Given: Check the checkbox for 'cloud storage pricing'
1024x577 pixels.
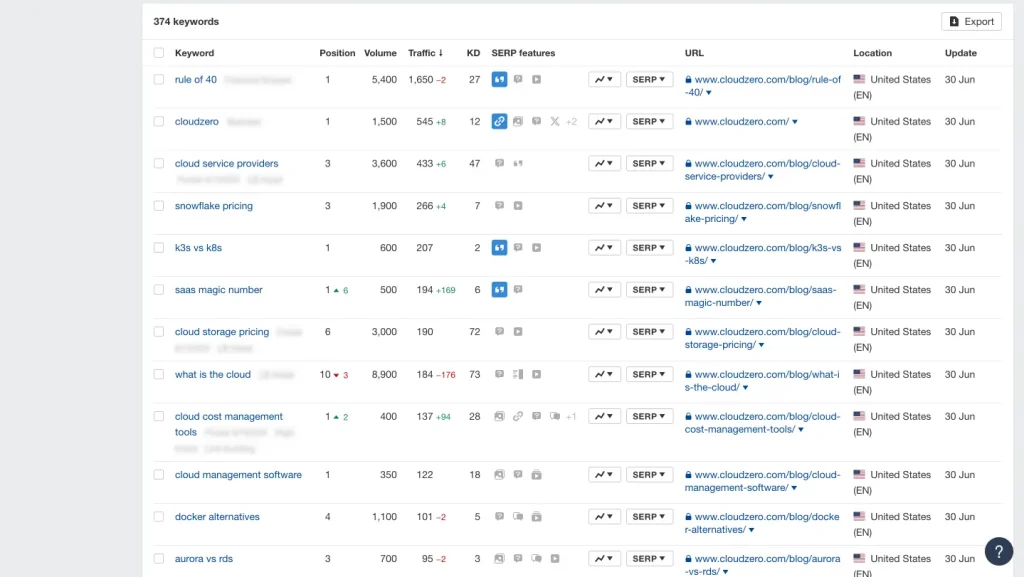Looking at the screenshot, I should [158, 331].
